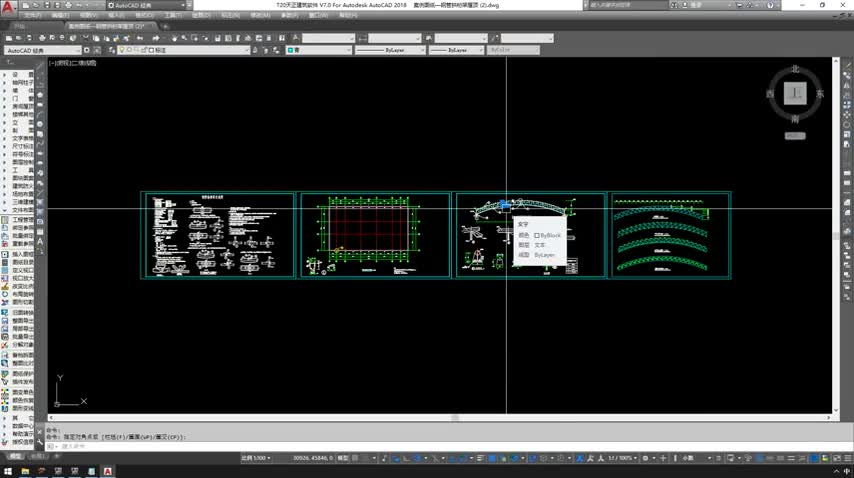Image resolution: width=854 pixels, height=478 pixels.
Task: Click 改变比例 in Tianzheng side menu
Action: coord(22,286)
